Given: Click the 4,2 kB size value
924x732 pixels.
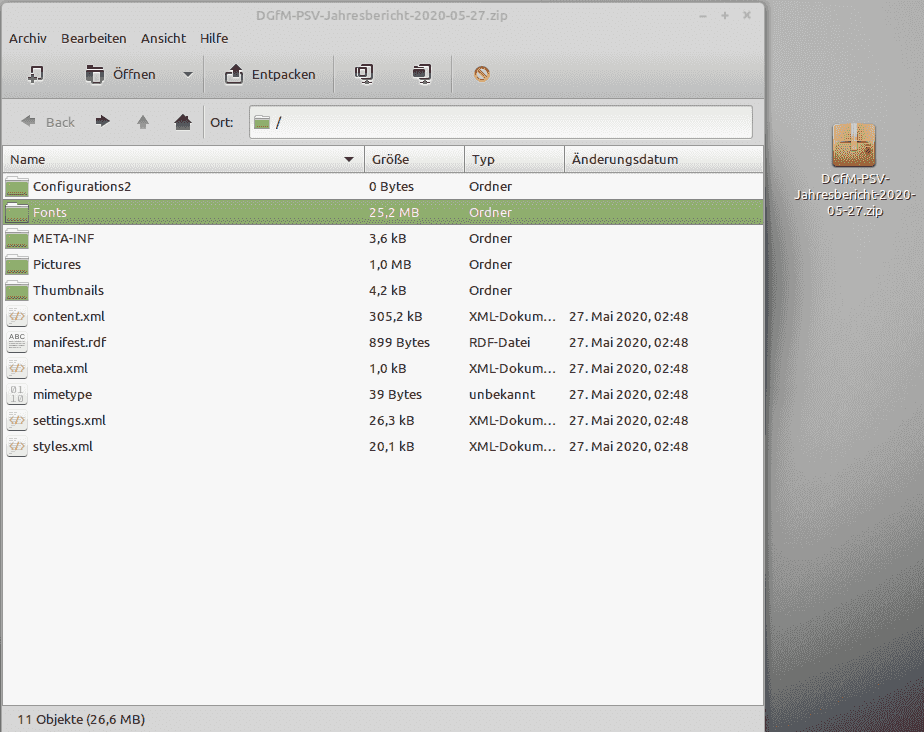Looking at the screenshot, I should click(x=388, y=290).
